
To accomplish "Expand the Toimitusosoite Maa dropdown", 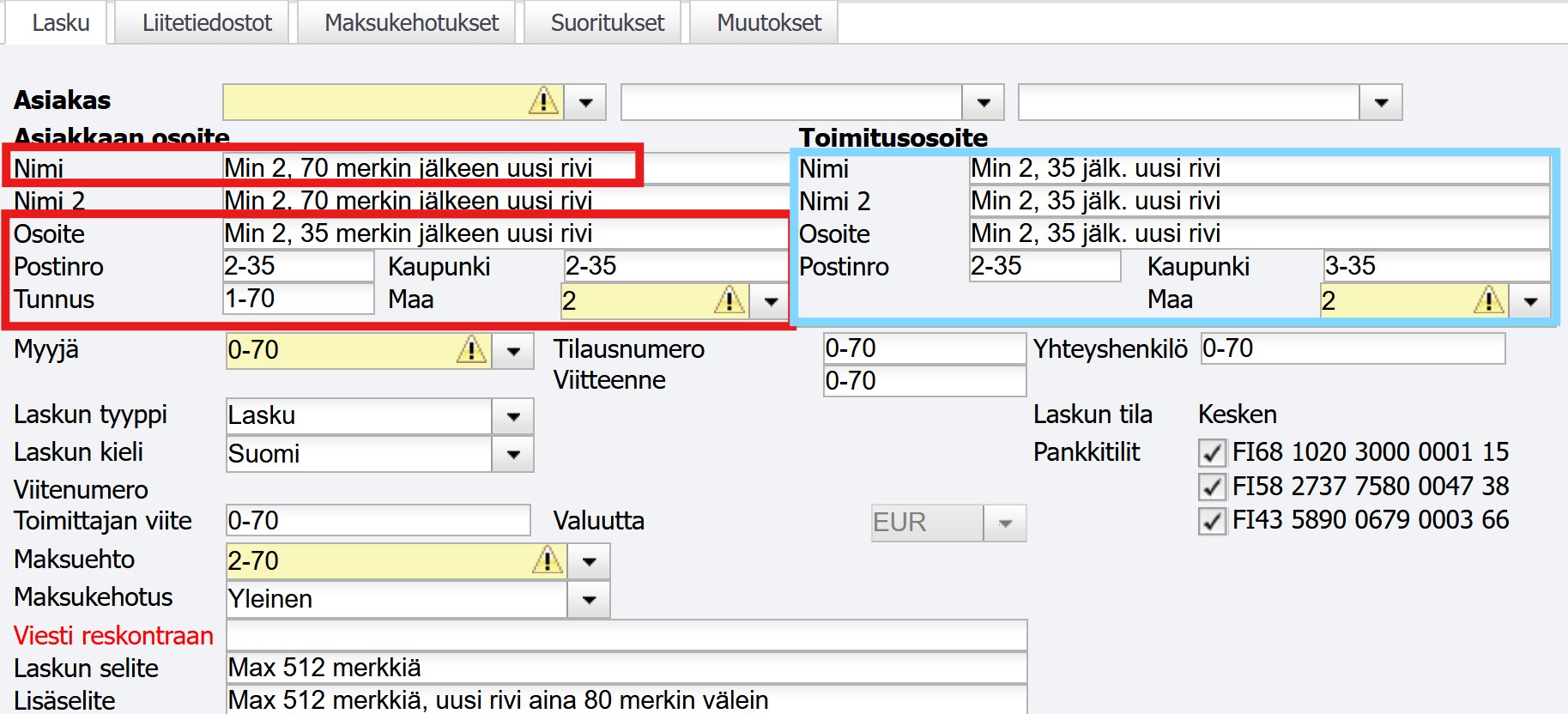I will pyautogui.click(x=1530, y=301).
